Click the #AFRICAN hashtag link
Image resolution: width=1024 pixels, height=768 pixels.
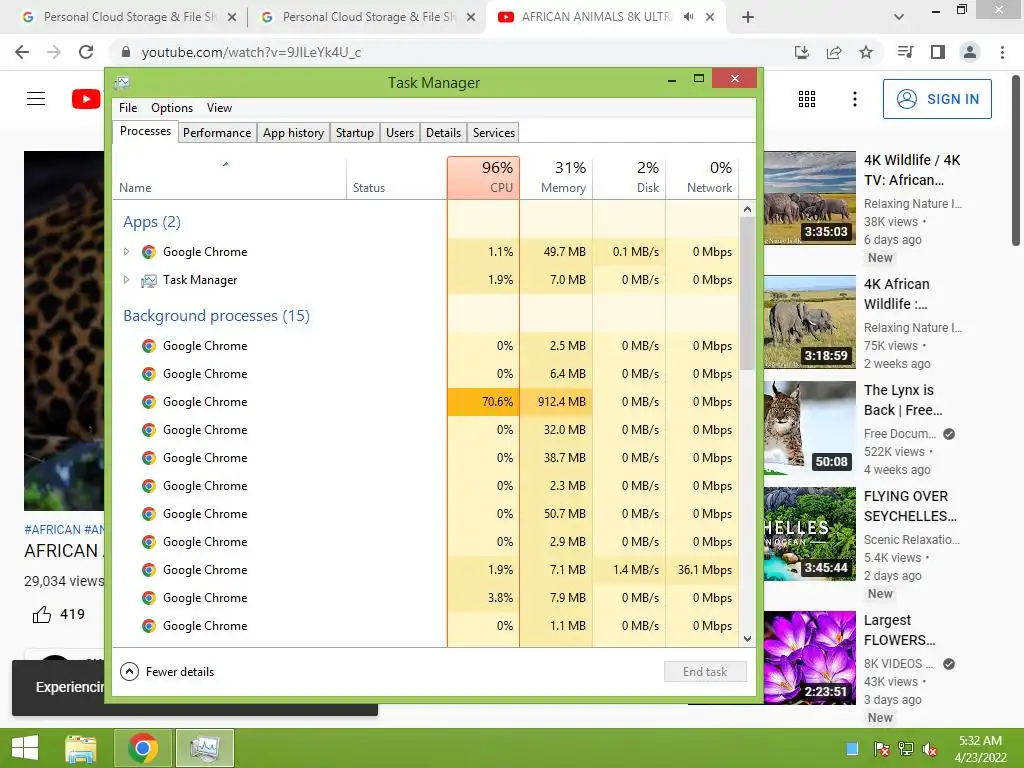[52, 530]
